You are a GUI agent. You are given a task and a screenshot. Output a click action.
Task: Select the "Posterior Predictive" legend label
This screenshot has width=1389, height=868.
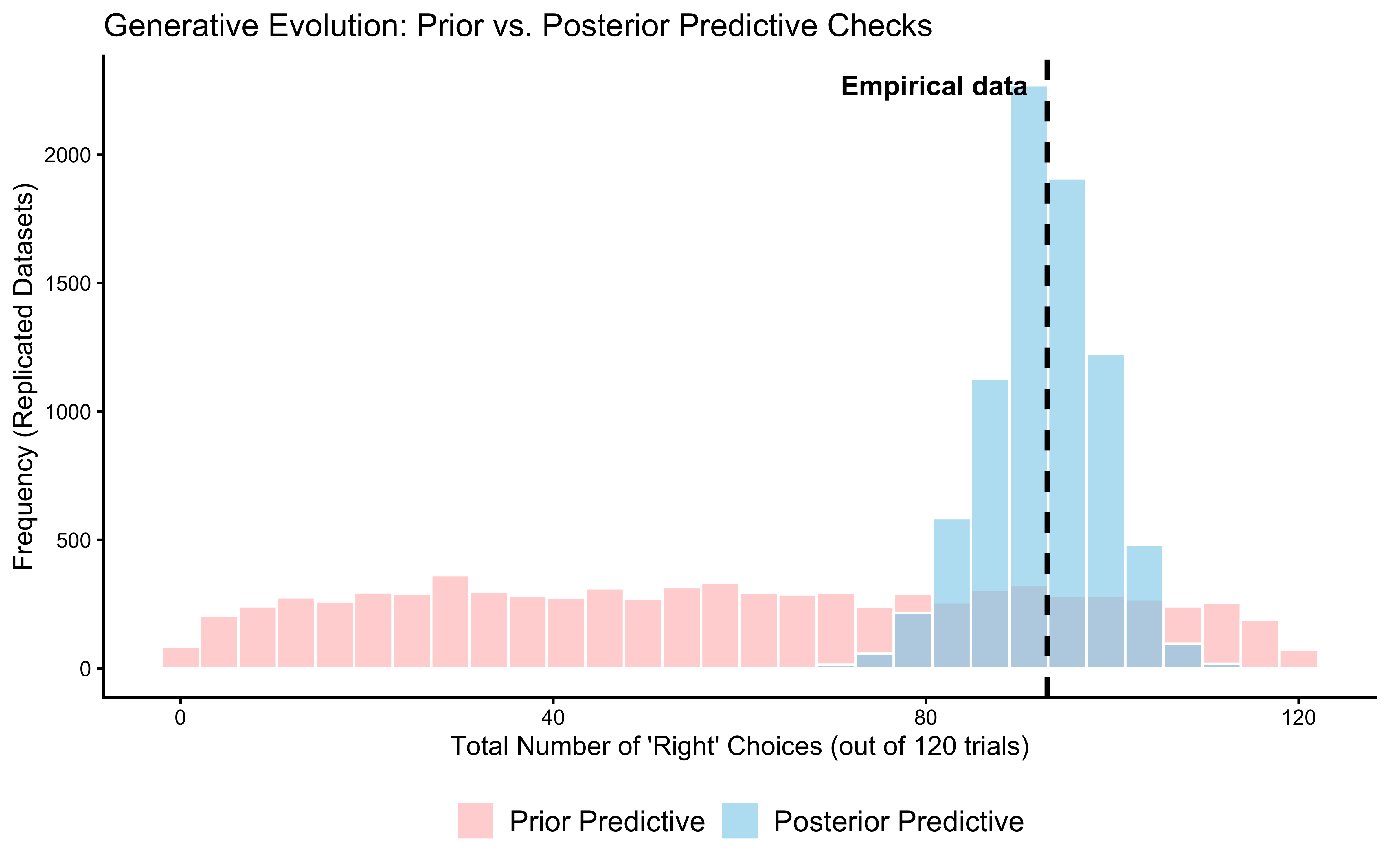pyautogui.click(x=899, y=821)
